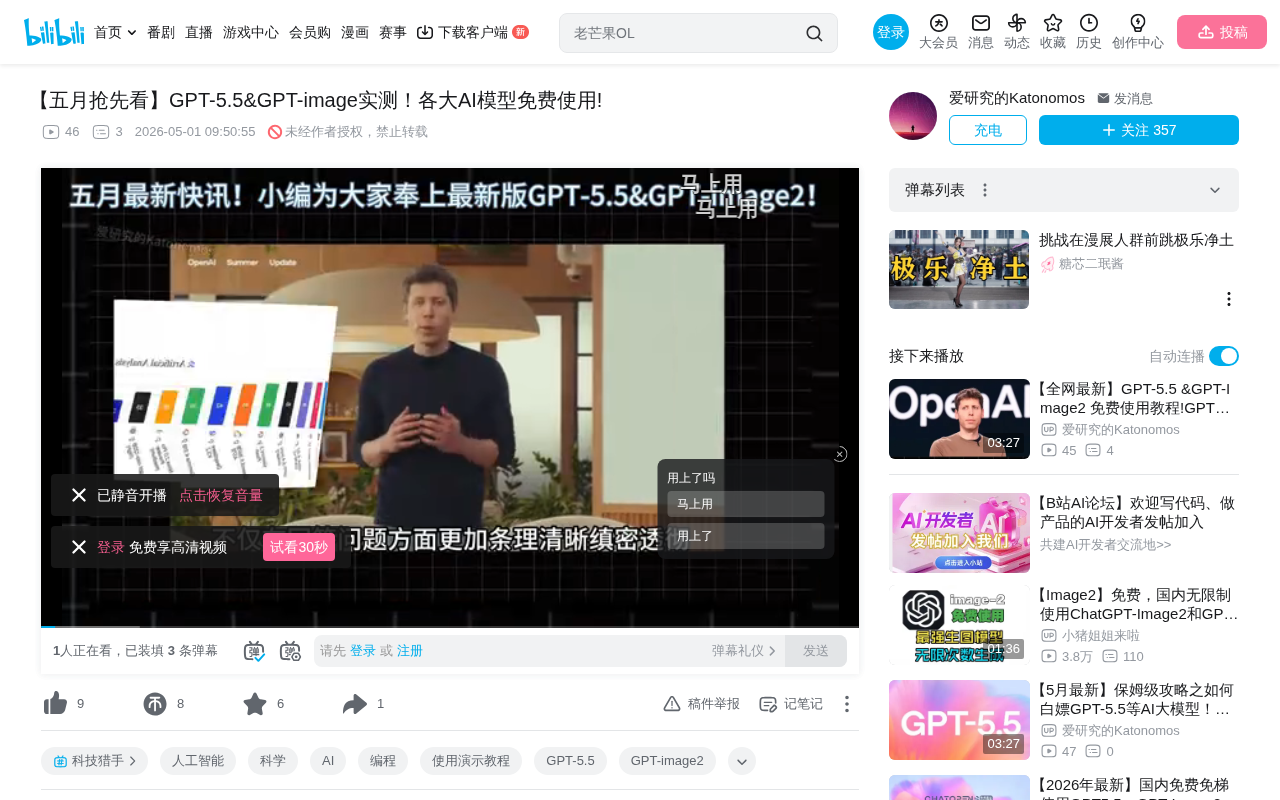Vote 马上用 in the poll

(x=746, y=504)
